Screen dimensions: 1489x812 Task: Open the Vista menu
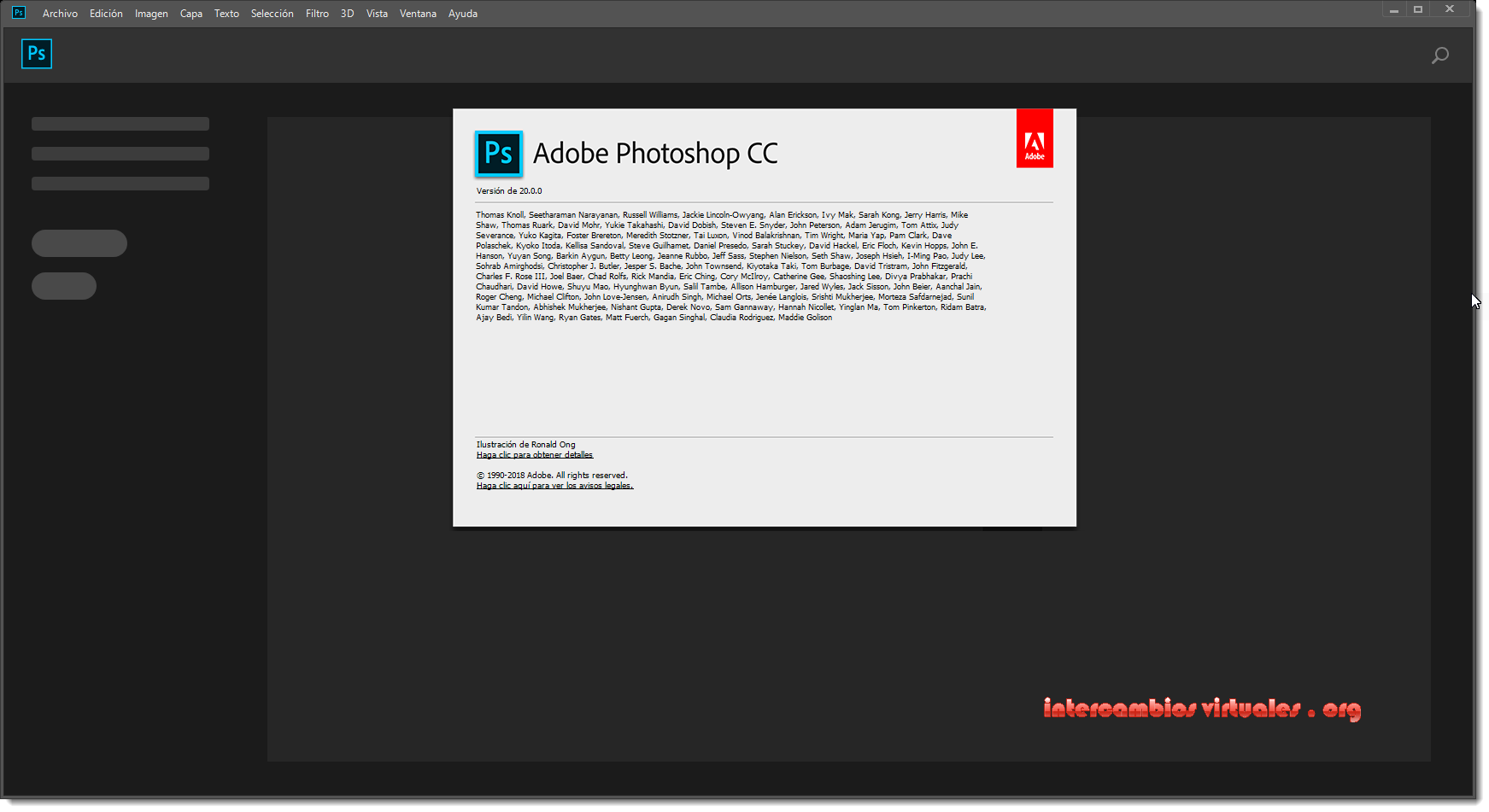(x=377, y=14)
